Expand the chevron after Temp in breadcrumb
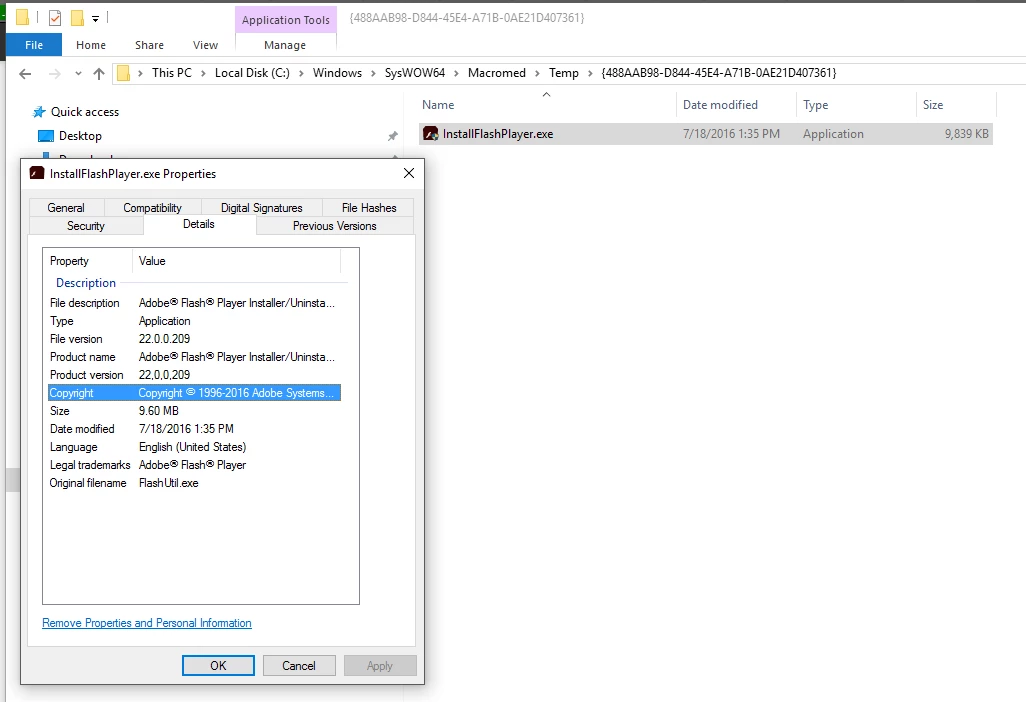 point(590,73)
